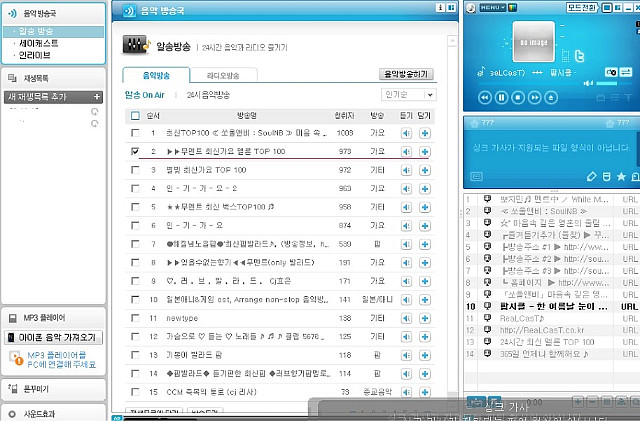Switch to the 음악방송 tab
The image size is (640, 421).
[156, 76]
